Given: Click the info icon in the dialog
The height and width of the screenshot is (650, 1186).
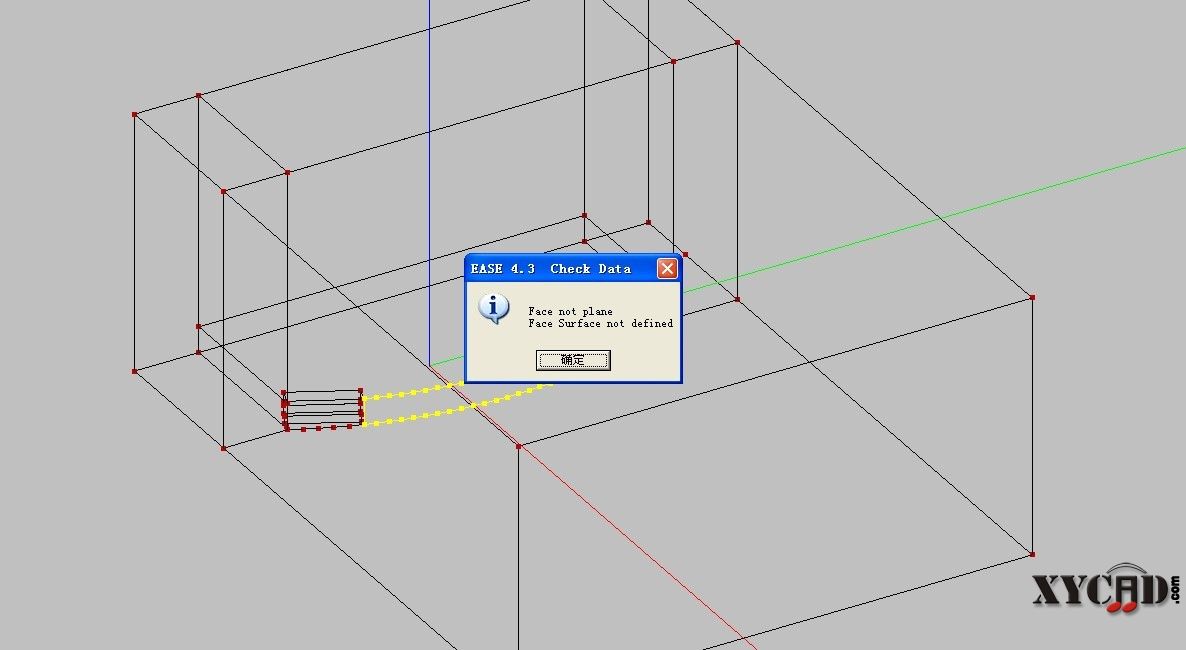Looking at the screenshot, I should tap(494, 309).
